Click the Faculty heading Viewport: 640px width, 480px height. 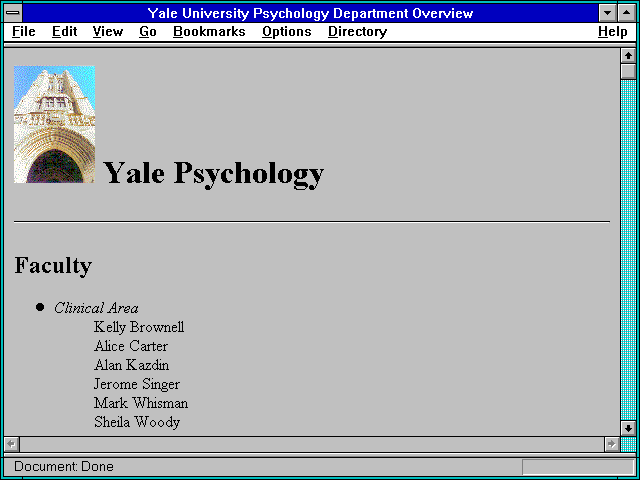pyautogui.click(x=53, y=266)
